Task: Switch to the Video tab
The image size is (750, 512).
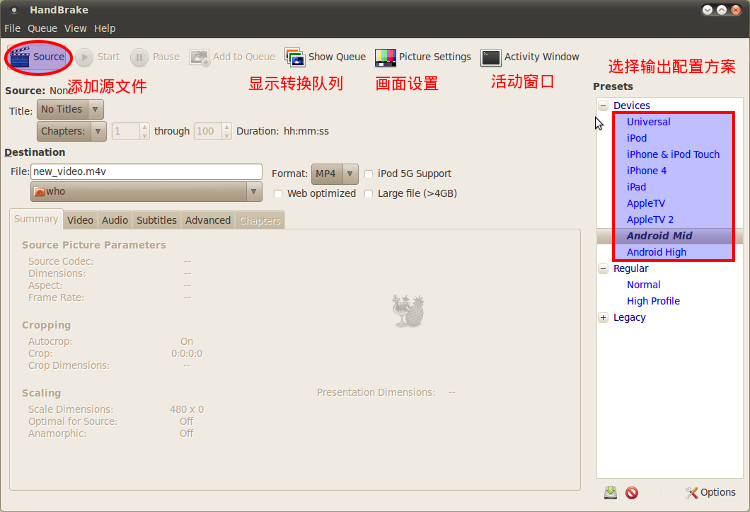Action: tap(80, 221)
